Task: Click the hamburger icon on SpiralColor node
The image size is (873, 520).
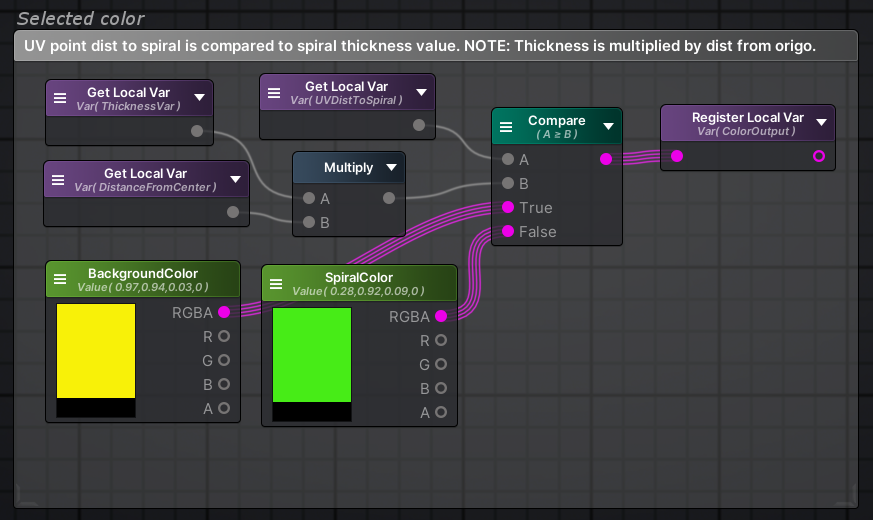Action: (277, 283)
